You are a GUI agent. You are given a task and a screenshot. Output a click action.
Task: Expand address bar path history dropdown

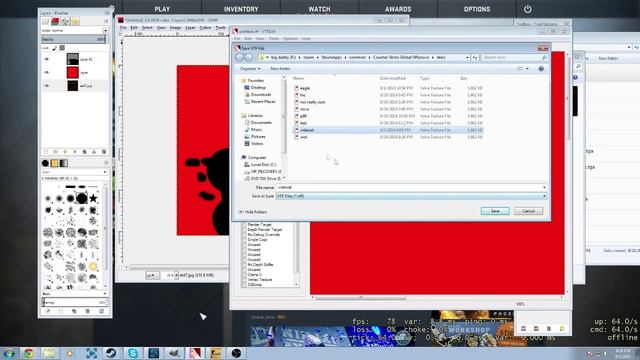point(467,58)
